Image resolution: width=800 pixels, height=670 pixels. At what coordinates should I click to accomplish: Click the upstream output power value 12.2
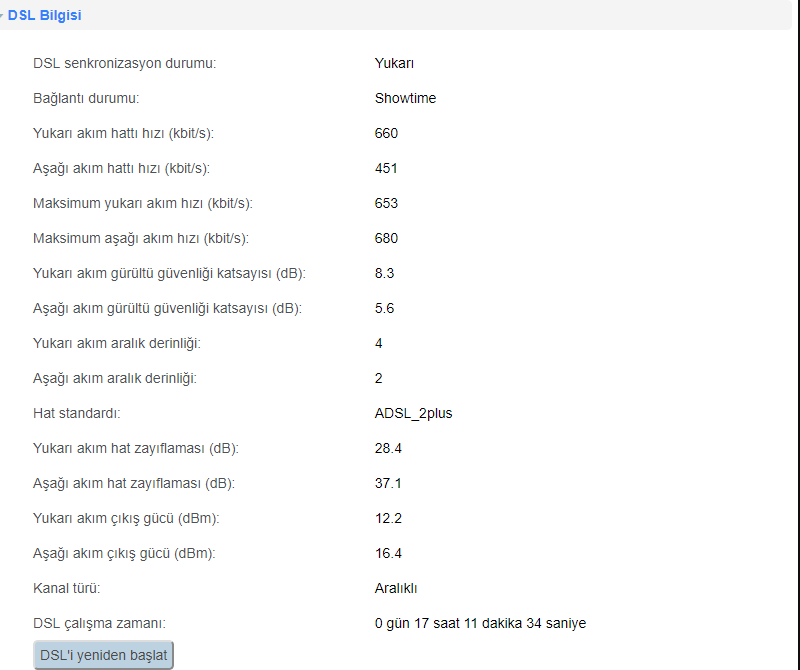[388, 518]
